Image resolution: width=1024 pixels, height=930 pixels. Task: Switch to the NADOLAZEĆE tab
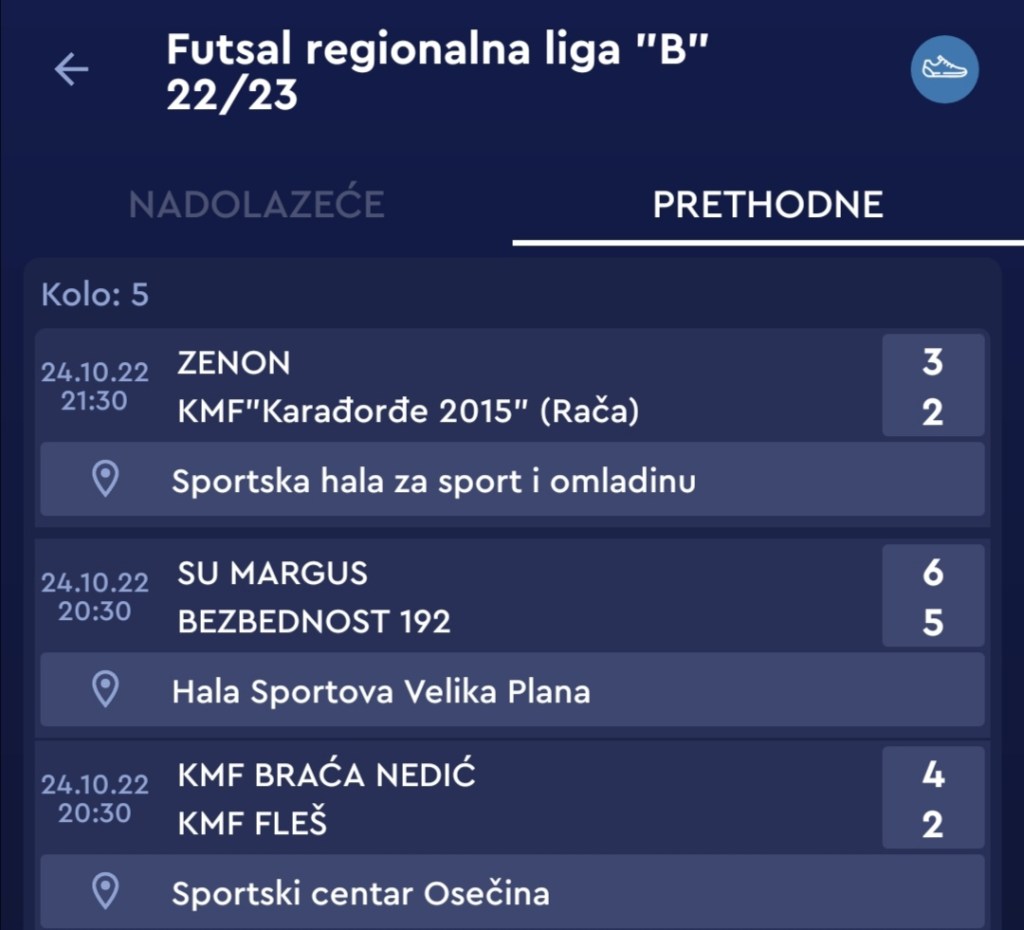tap(256, 205)
